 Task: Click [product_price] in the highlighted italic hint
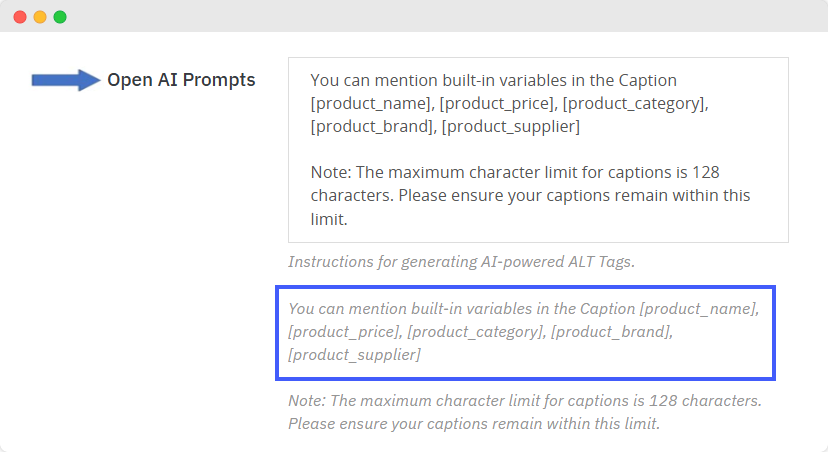pyautogui.click(x=344, y=332)
